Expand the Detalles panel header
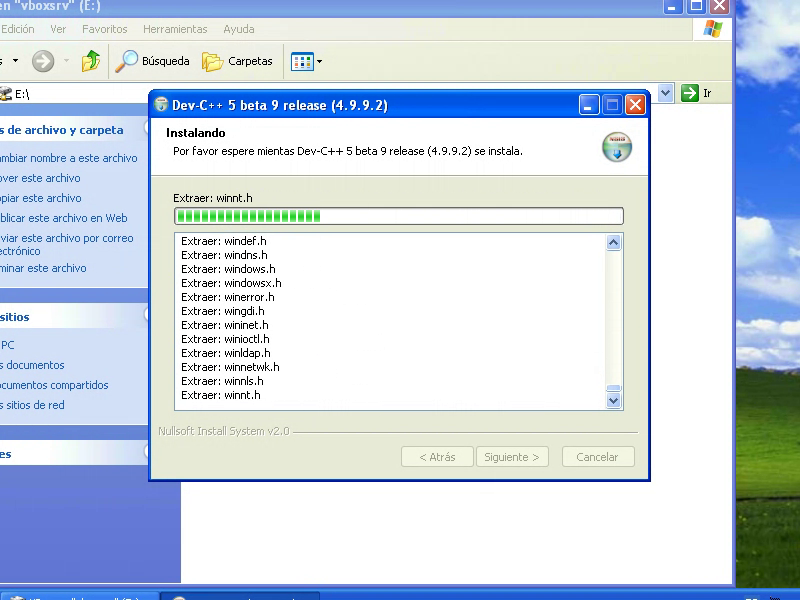The height and width of the screenshot is (600, 800). coord(74,454)
